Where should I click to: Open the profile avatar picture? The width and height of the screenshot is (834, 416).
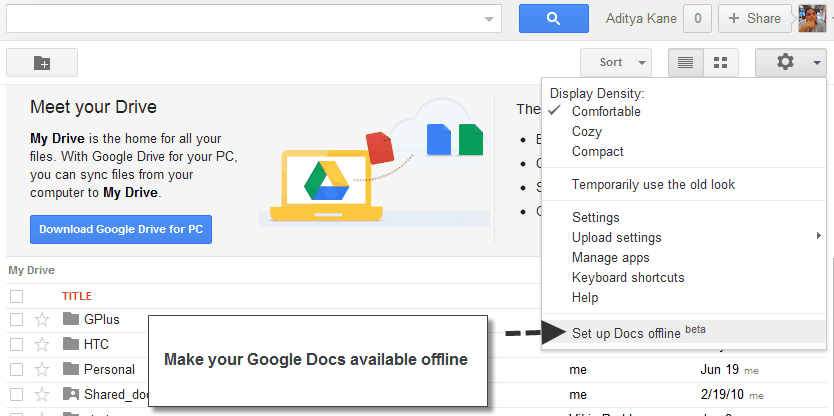coord(812,19)
